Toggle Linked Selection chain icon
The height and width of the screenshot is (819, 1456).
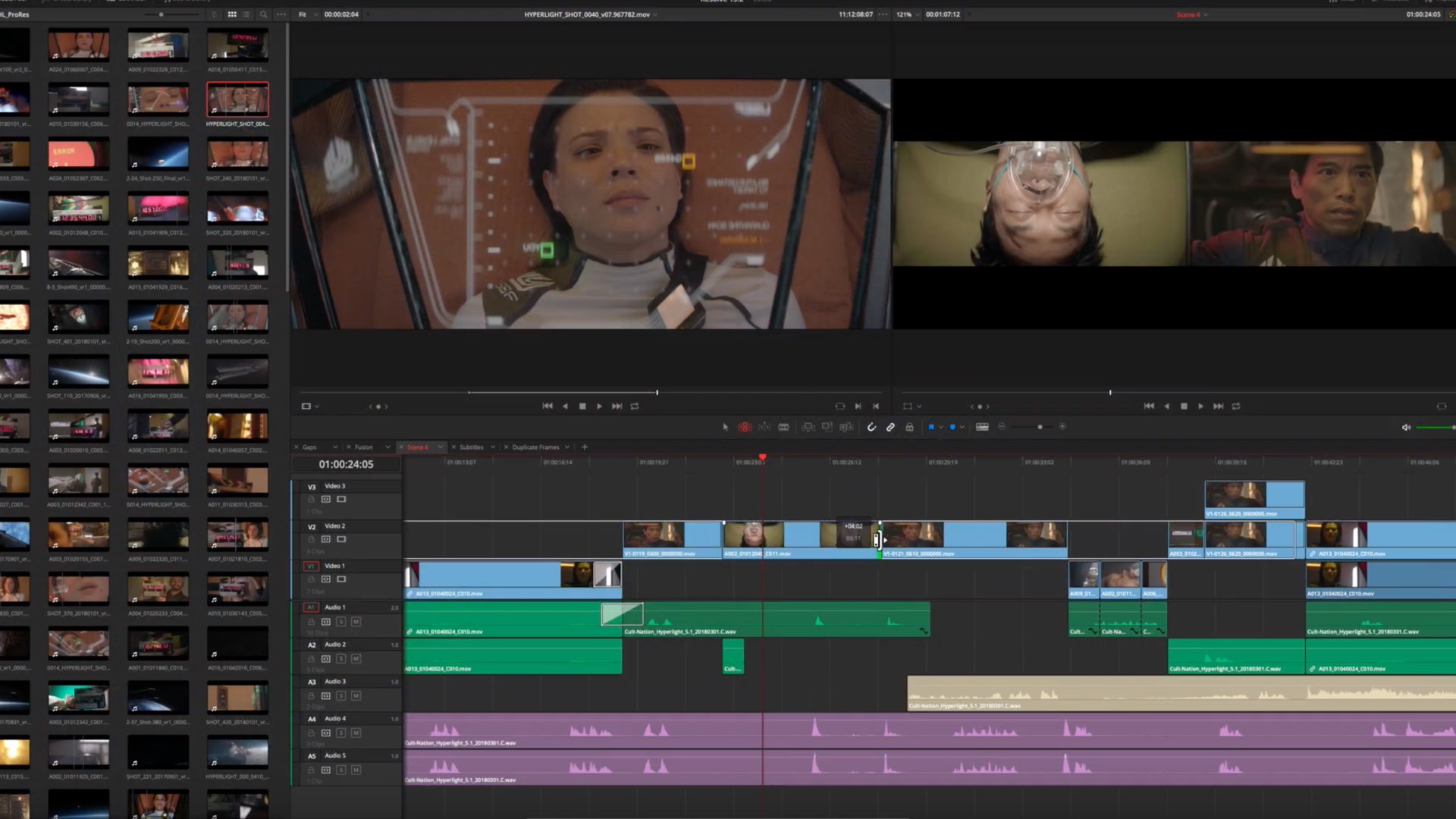[890, 427]
